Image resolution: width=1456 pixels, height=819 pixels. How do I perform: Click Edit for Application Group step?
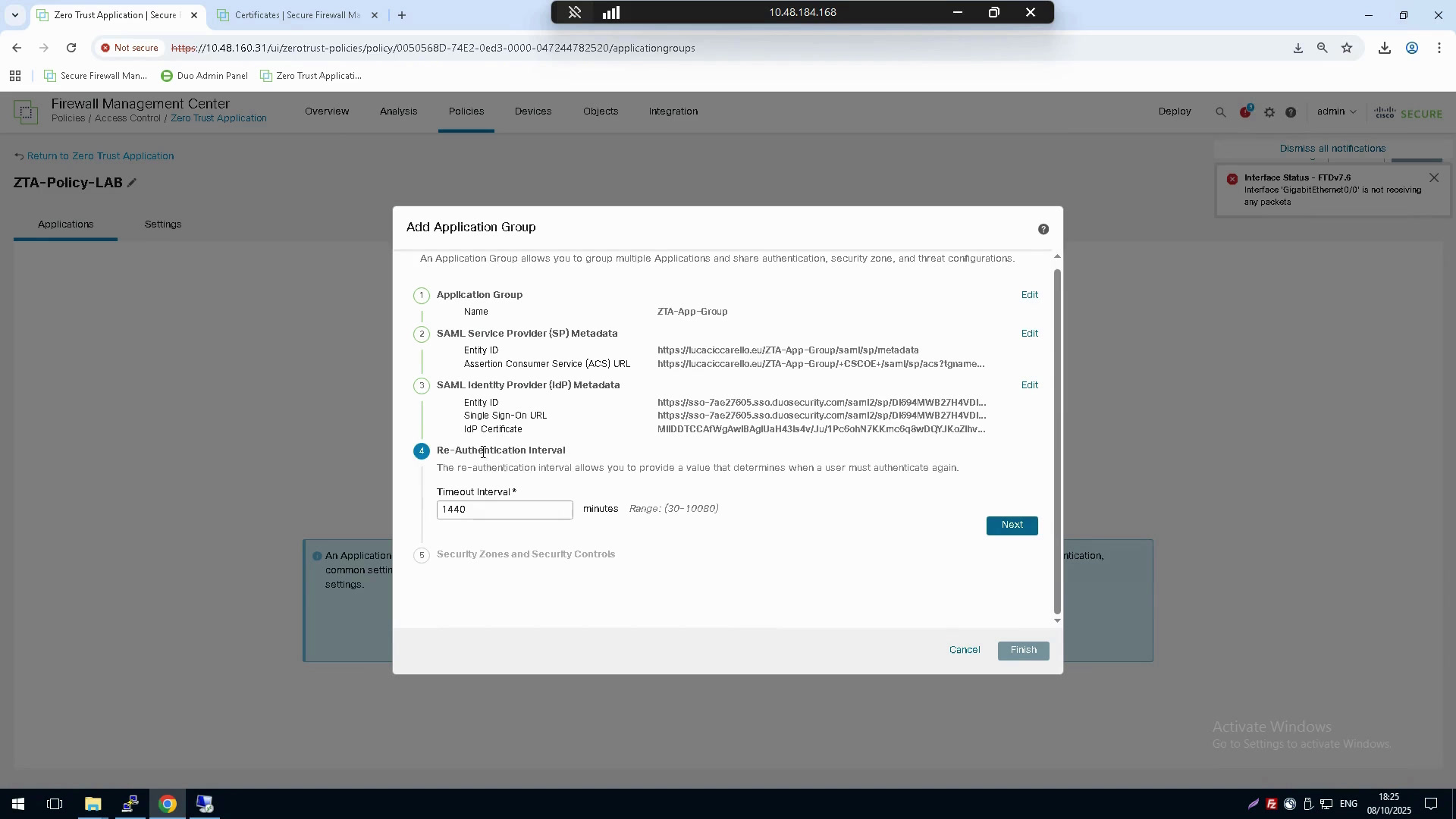pos(1029,295)
